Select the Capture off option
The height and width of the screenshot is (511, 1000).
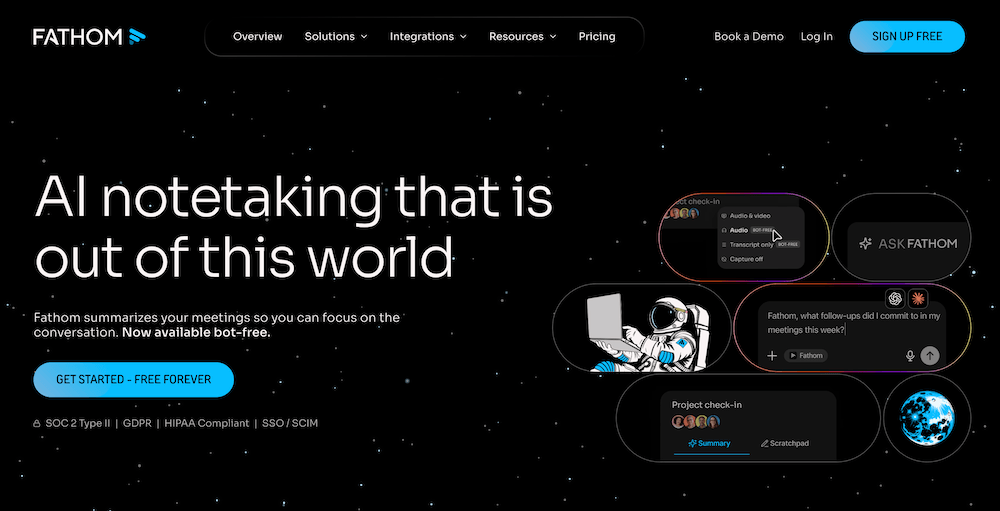tap(742, 259)
